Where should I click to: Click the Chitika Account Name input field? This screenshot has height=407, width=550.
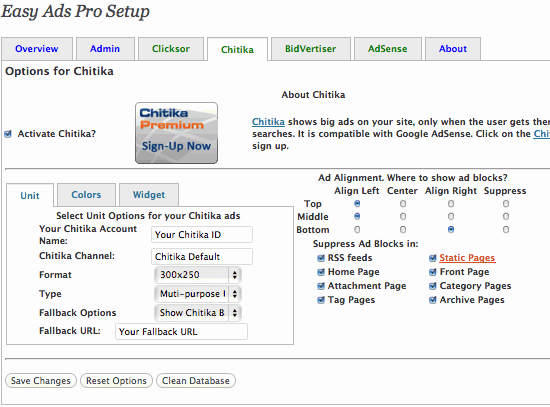coord(202,235)
